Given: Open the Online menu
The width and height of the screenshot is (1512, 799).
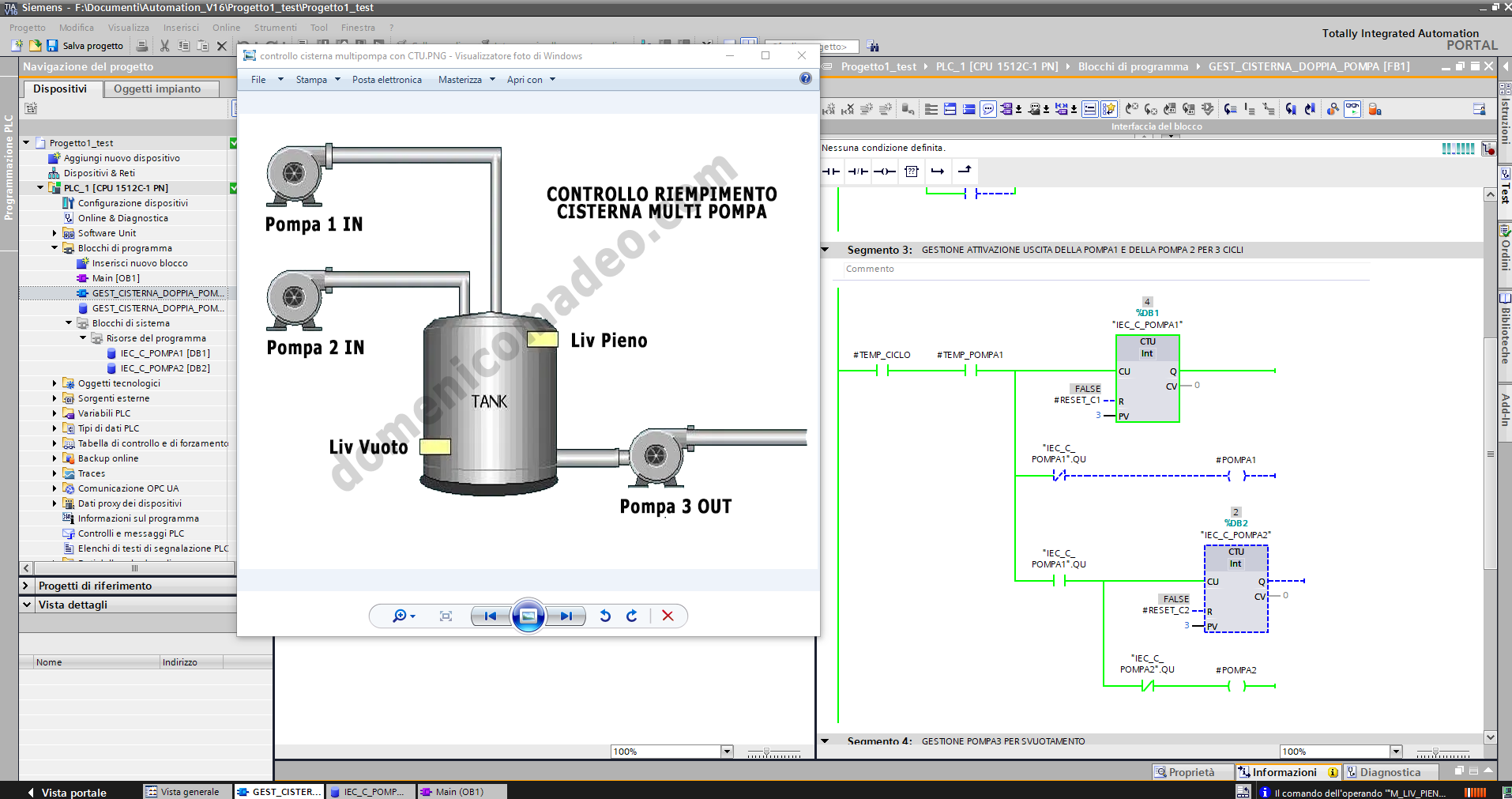Looking at the screenshot, I should (226, 27).
